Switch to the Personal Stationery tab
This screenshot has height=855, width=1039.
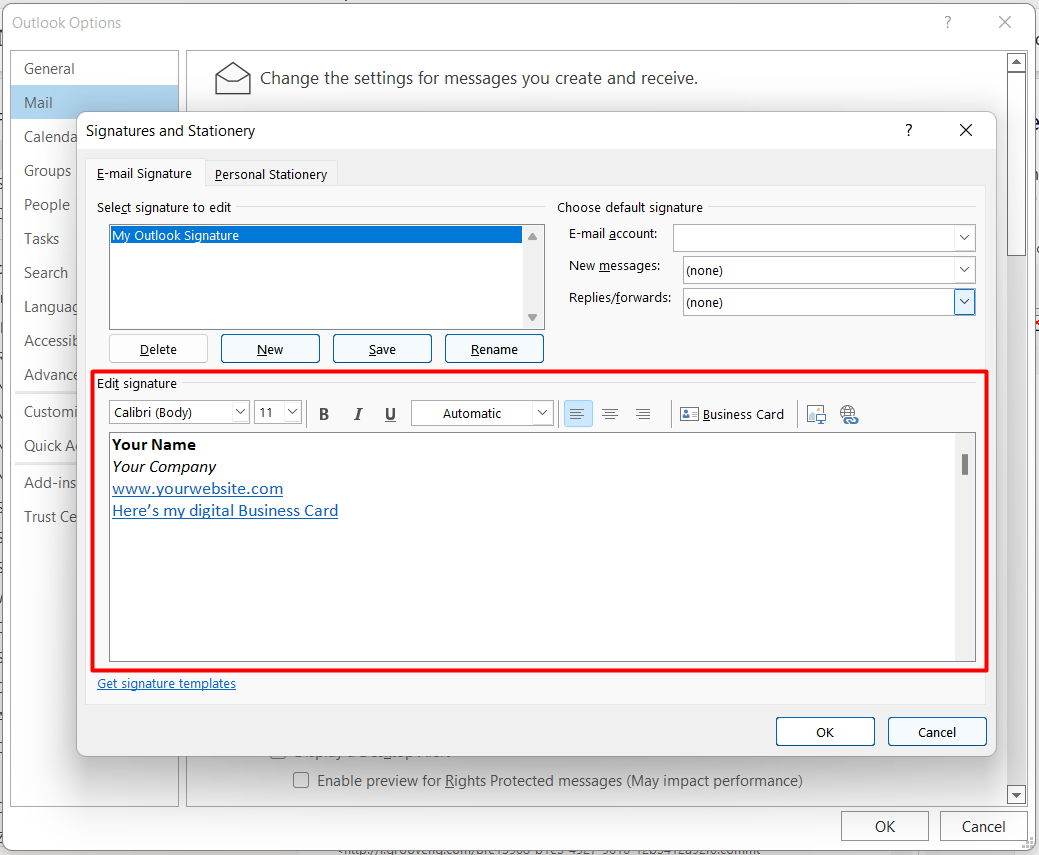(271, 174)
